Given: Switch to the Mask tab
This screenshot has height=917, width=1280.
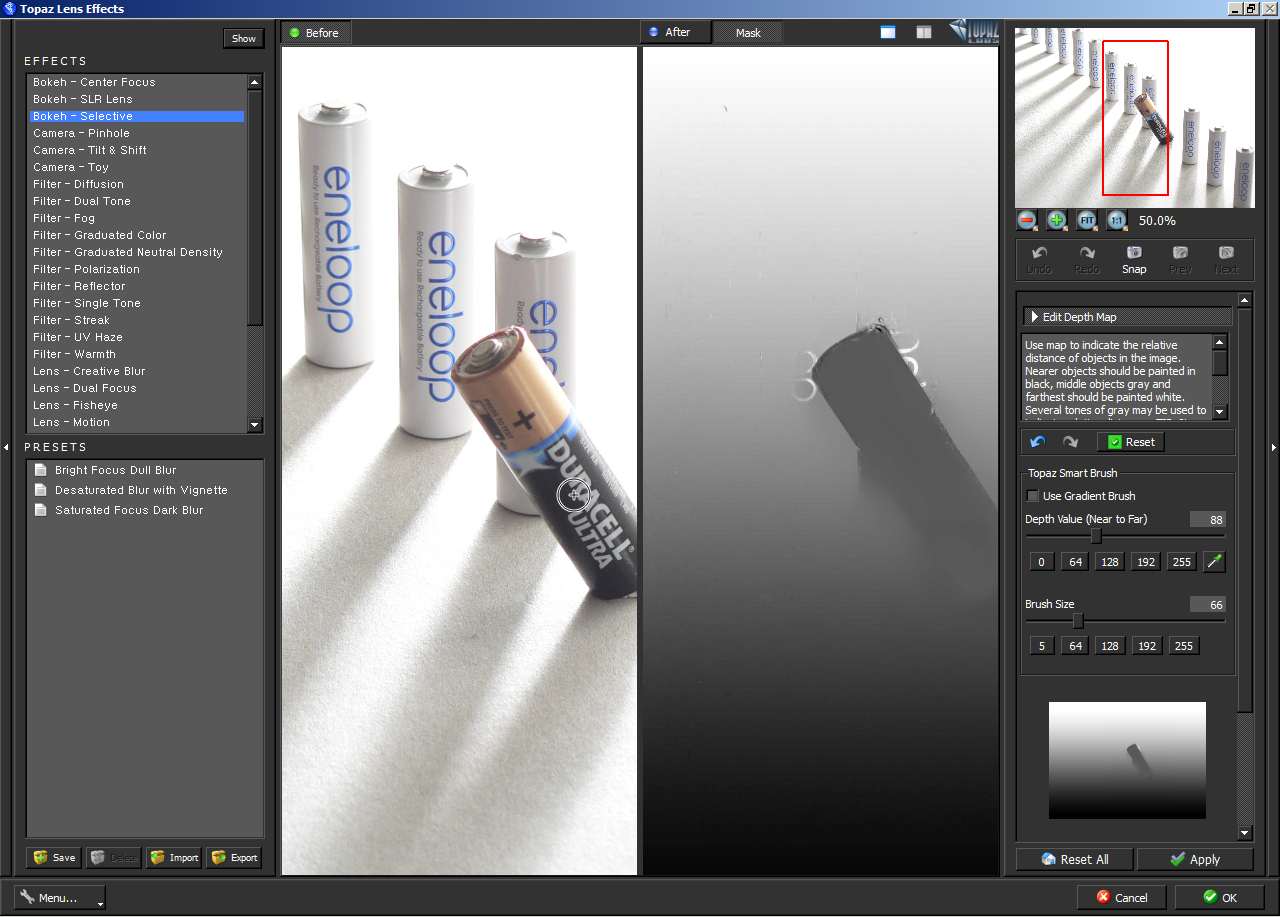Looking at the screenshot, I should pos(748,33).
